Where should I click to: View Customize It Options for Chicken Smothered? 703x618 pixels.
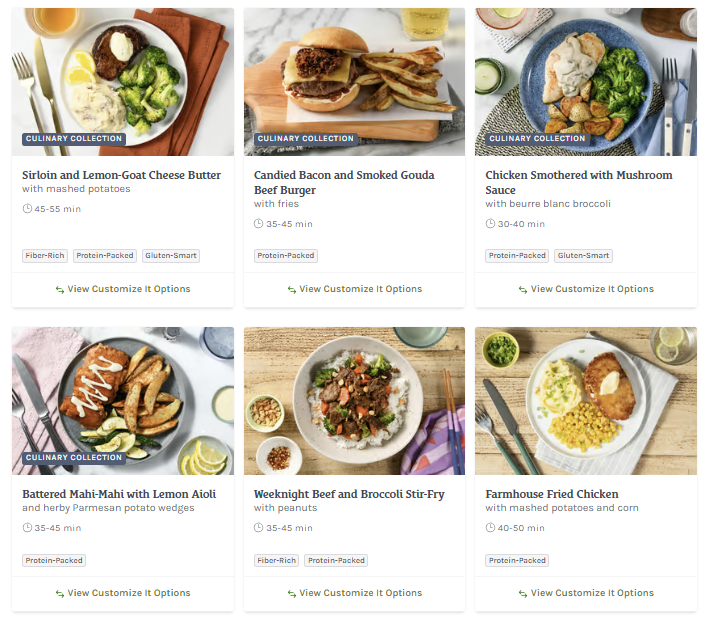click(x=586, y=289)
